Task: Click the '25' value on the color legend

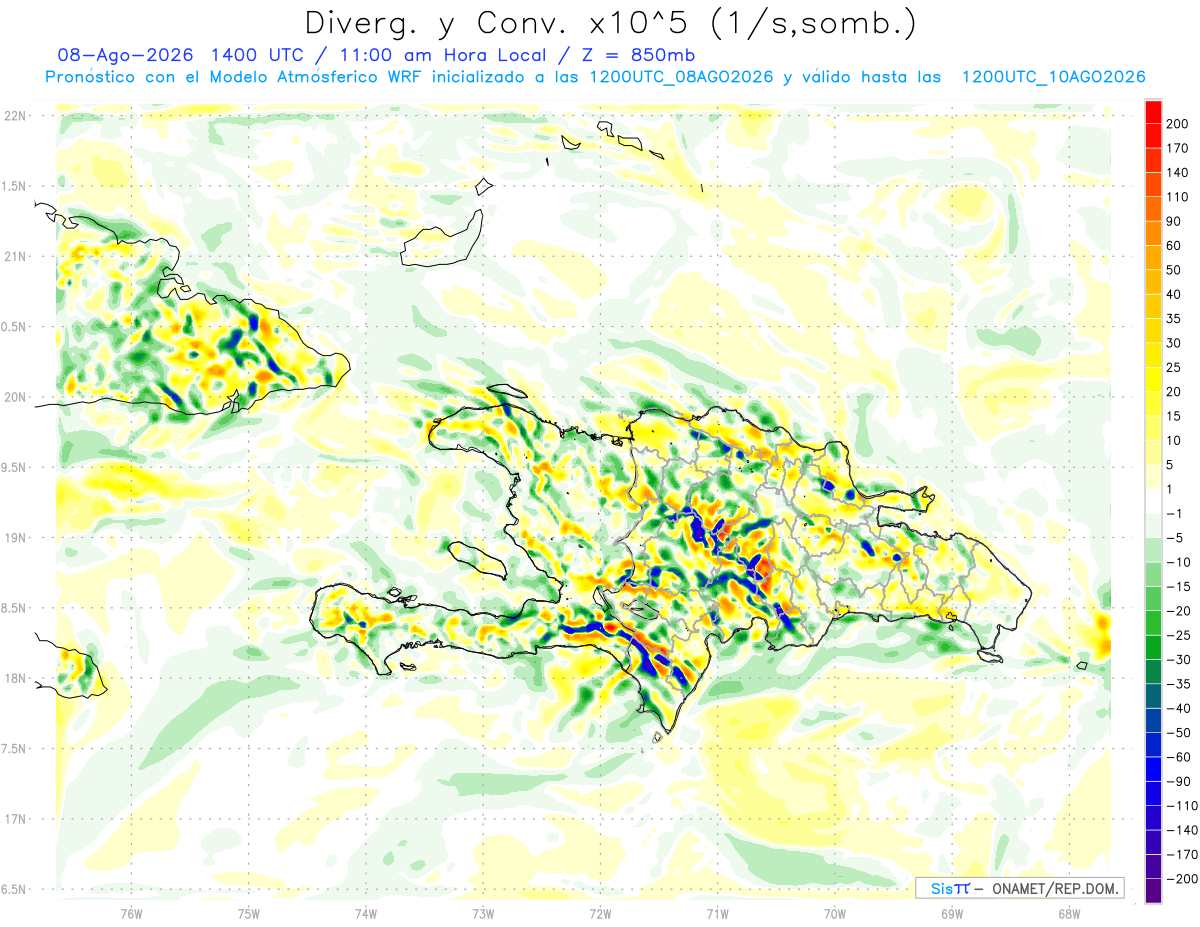Action: [x=1174, y=367]
